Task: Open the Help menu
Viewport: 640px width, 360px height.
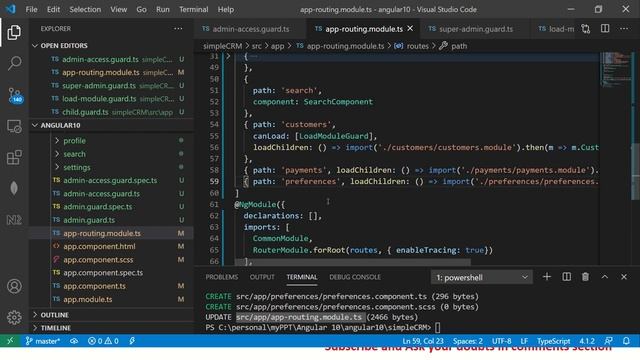Action: tap(226, 9)
